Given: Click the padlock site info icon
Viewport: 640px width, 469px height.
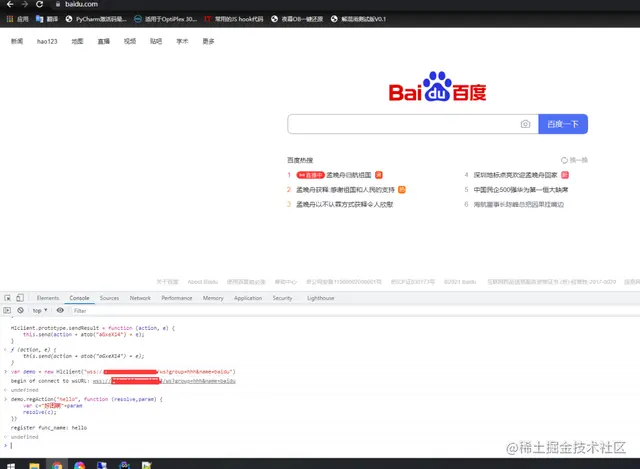Looking at the screenshot, I should [x=58, y=4].
